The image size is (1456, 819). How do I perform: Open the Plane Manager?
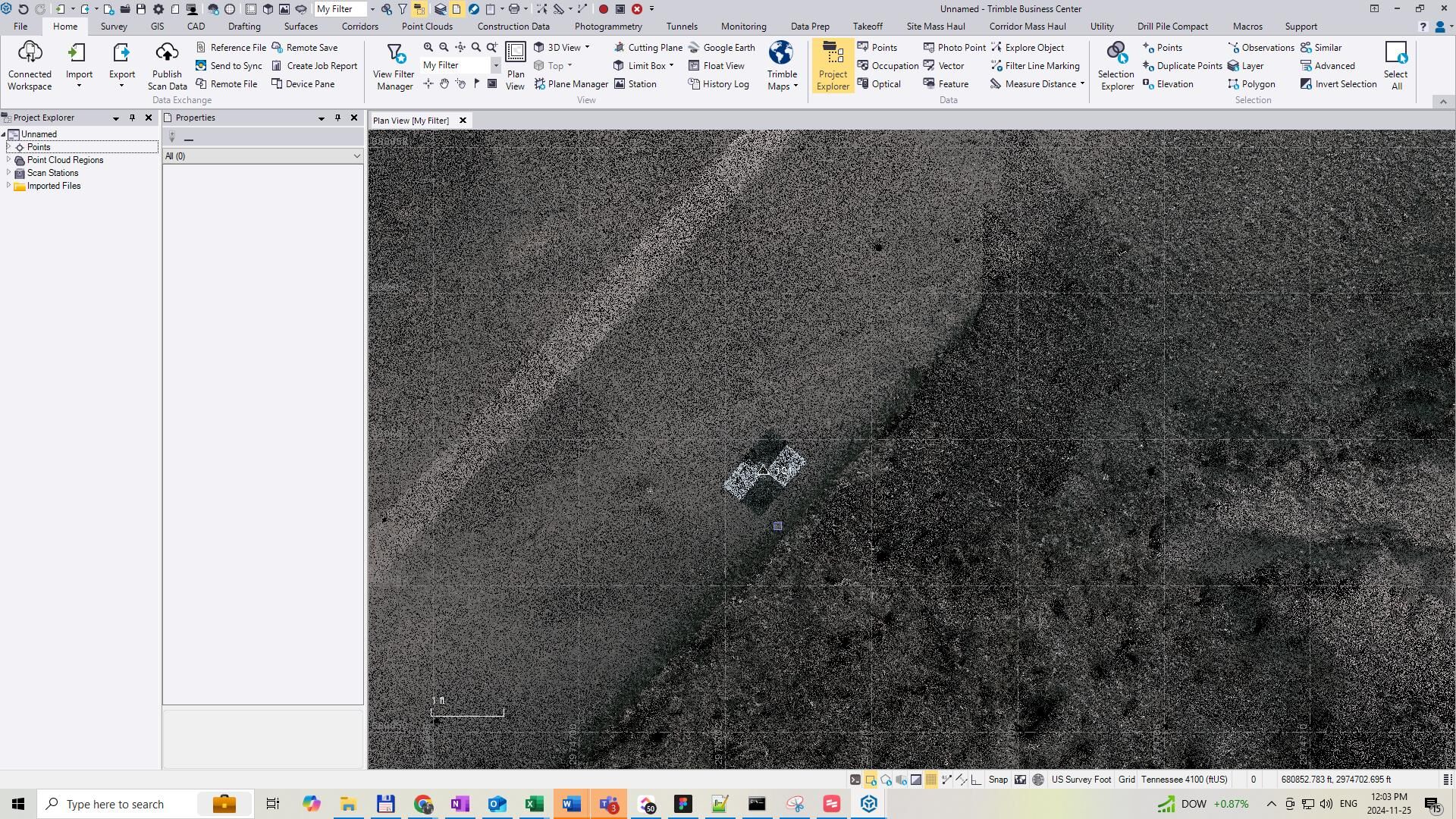click(x=570, y=84)
